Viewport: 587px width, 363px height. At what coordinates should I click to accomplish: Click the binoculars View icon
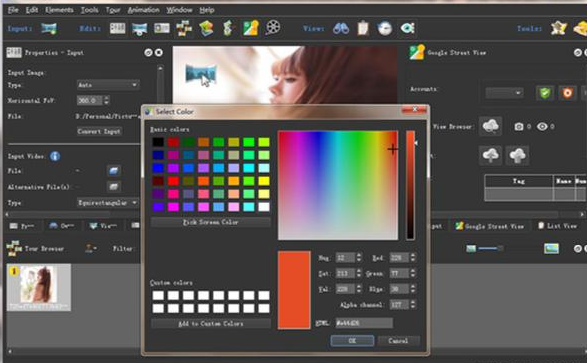click(x=341, y=28)
